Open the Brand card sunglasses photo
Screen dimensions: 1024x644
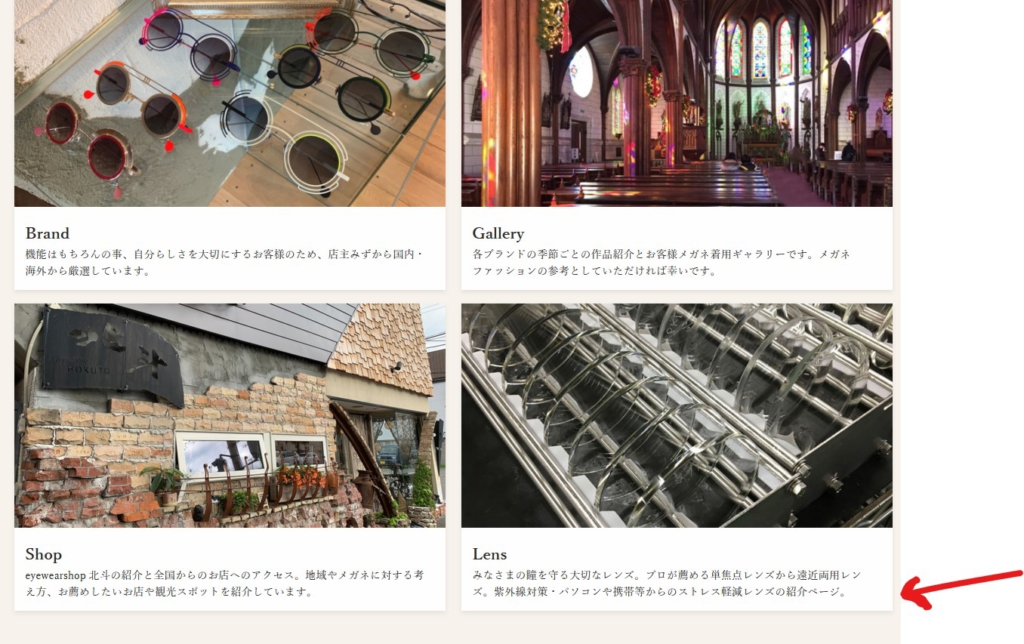point(230,103)
